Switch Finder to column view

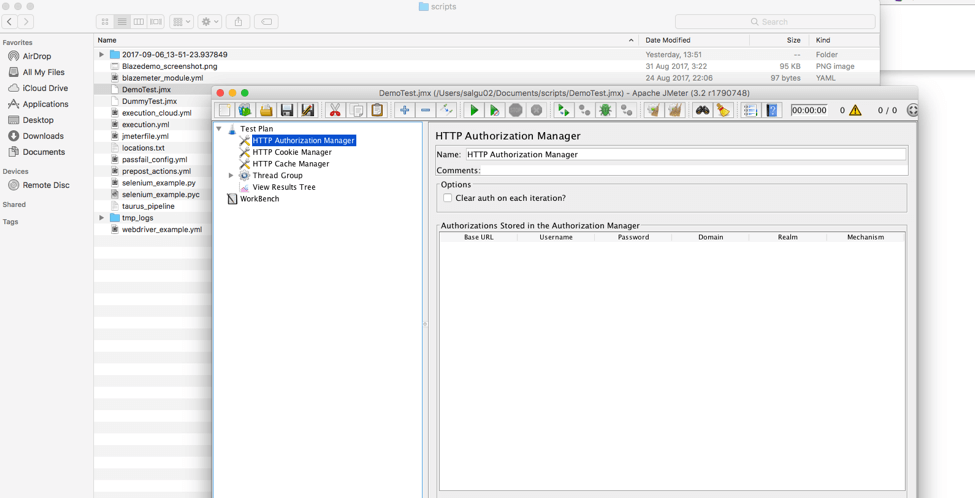click(x=139, y=22)
